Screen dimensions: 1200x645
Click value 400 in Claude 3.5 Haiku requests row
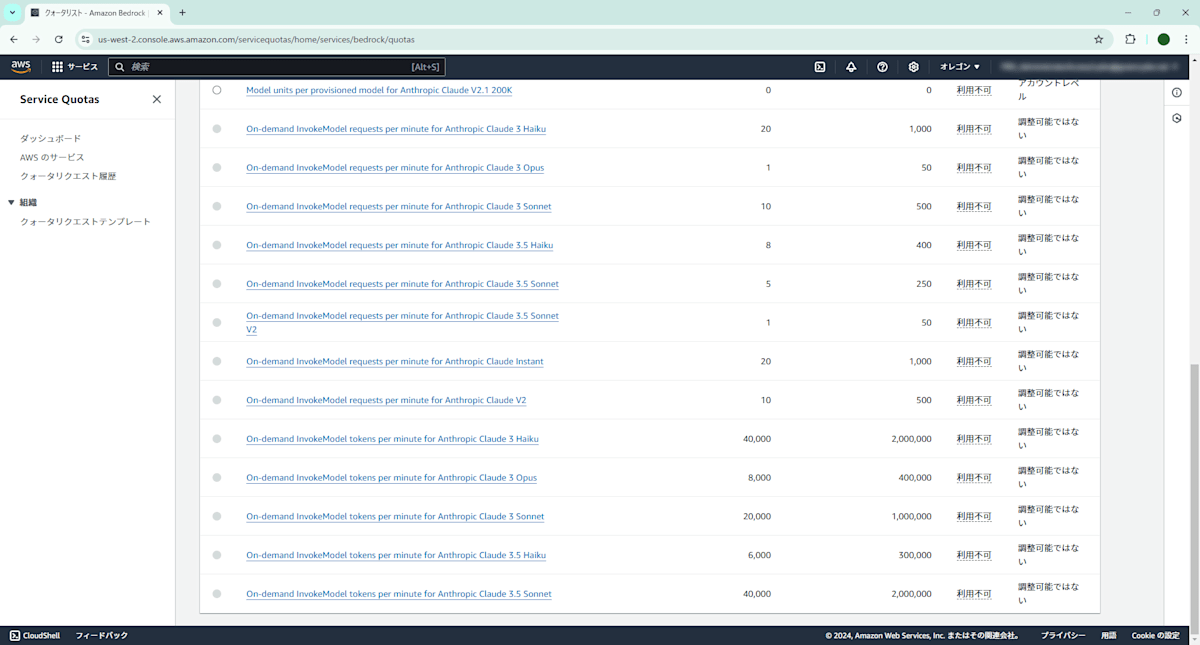click(x=923, y=245)
